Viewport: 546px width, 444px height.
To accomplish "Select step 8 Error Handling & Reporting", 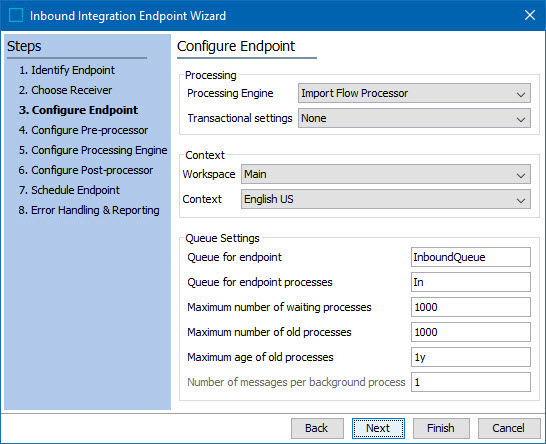I will 89,210.
